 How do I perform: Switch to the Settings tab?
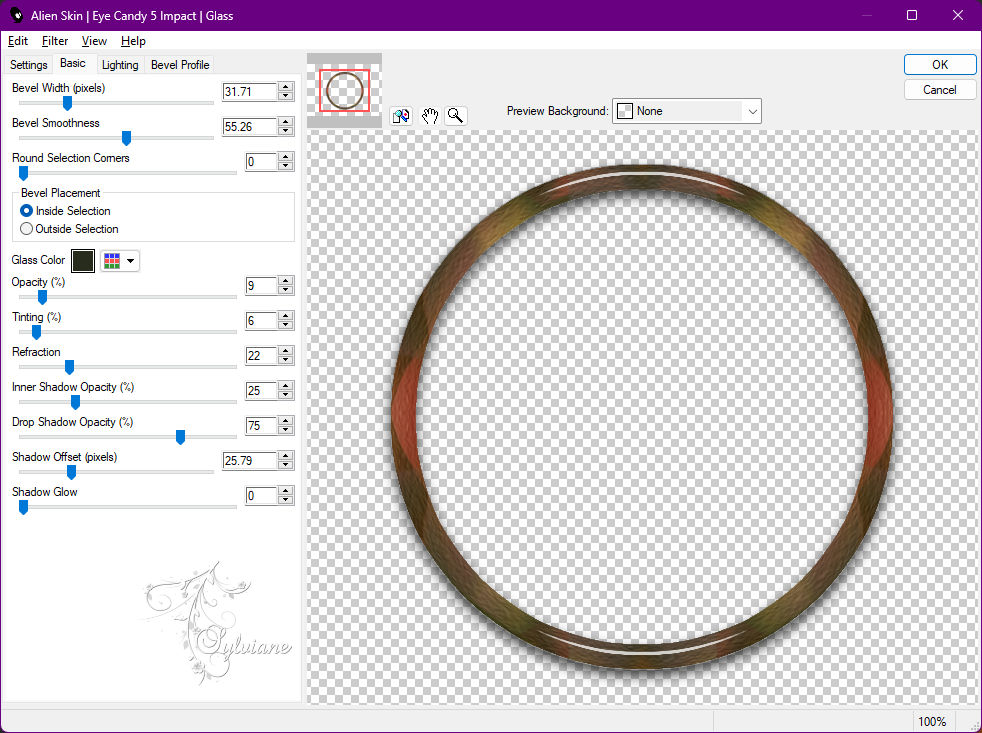pos(28,65)
